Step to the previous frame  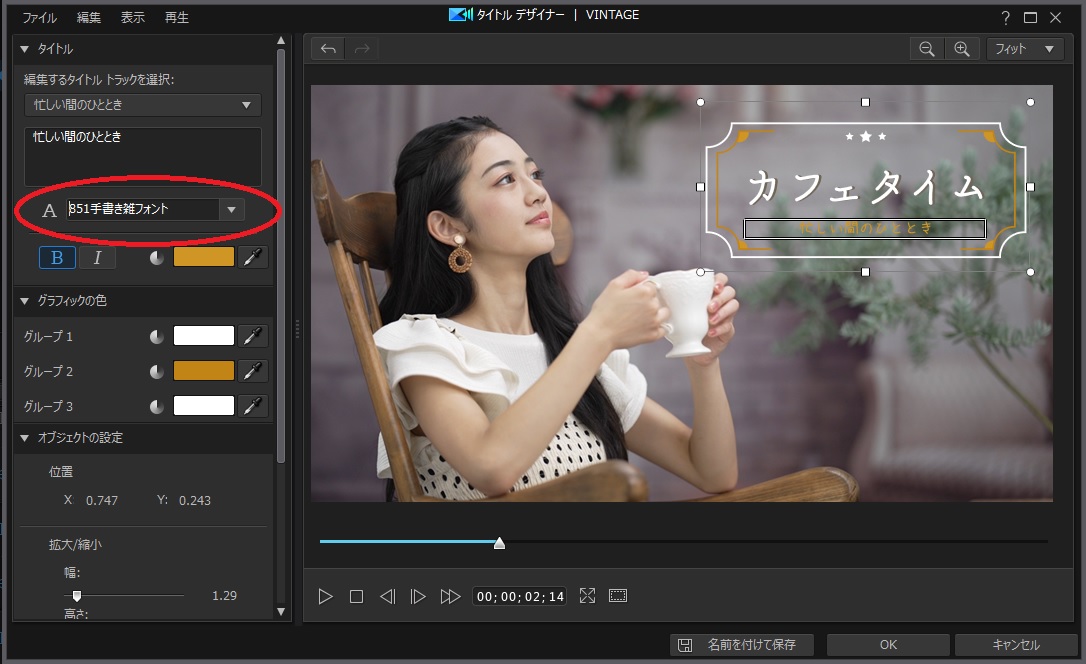click(387, 596)
